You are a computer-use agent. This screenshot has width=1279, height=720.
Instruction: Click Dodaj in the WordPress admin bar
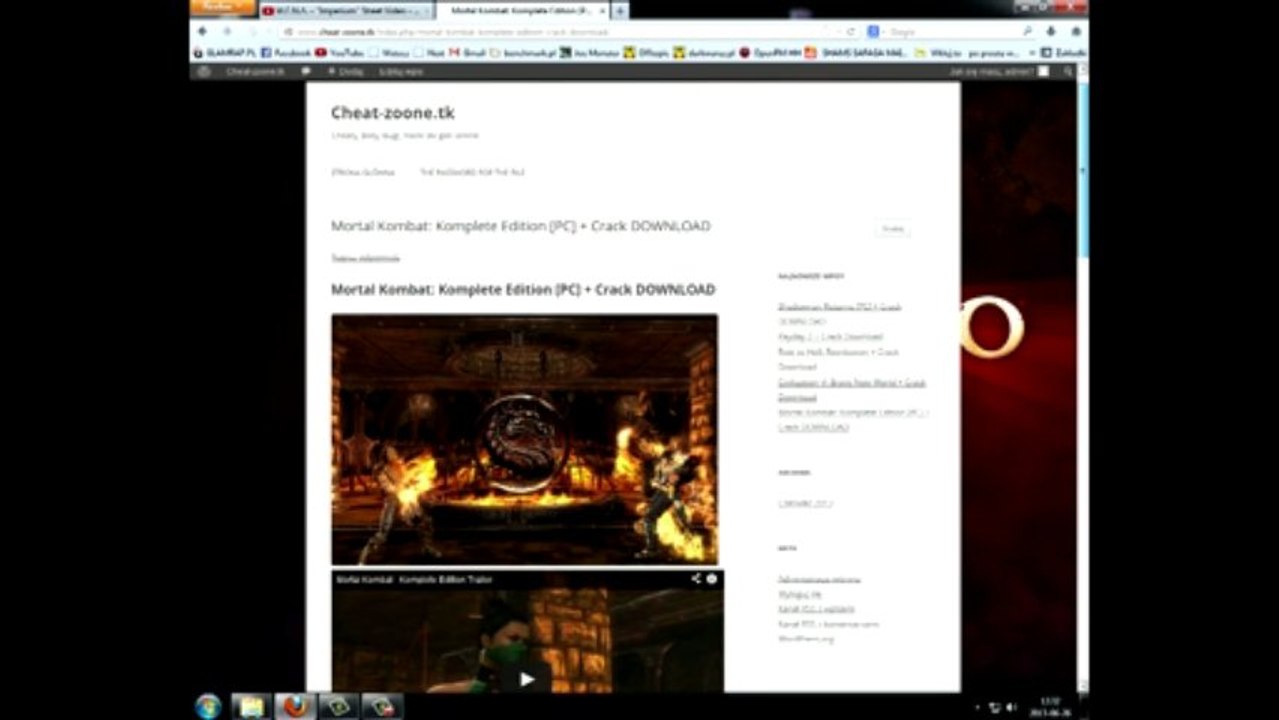pos(345,72)
